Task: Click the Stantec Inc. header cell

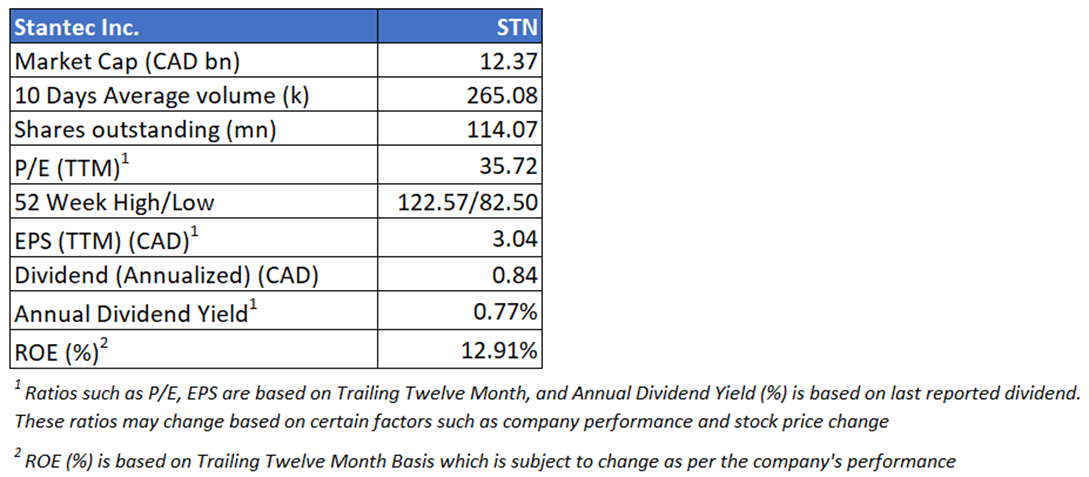Action: [77, 25]
